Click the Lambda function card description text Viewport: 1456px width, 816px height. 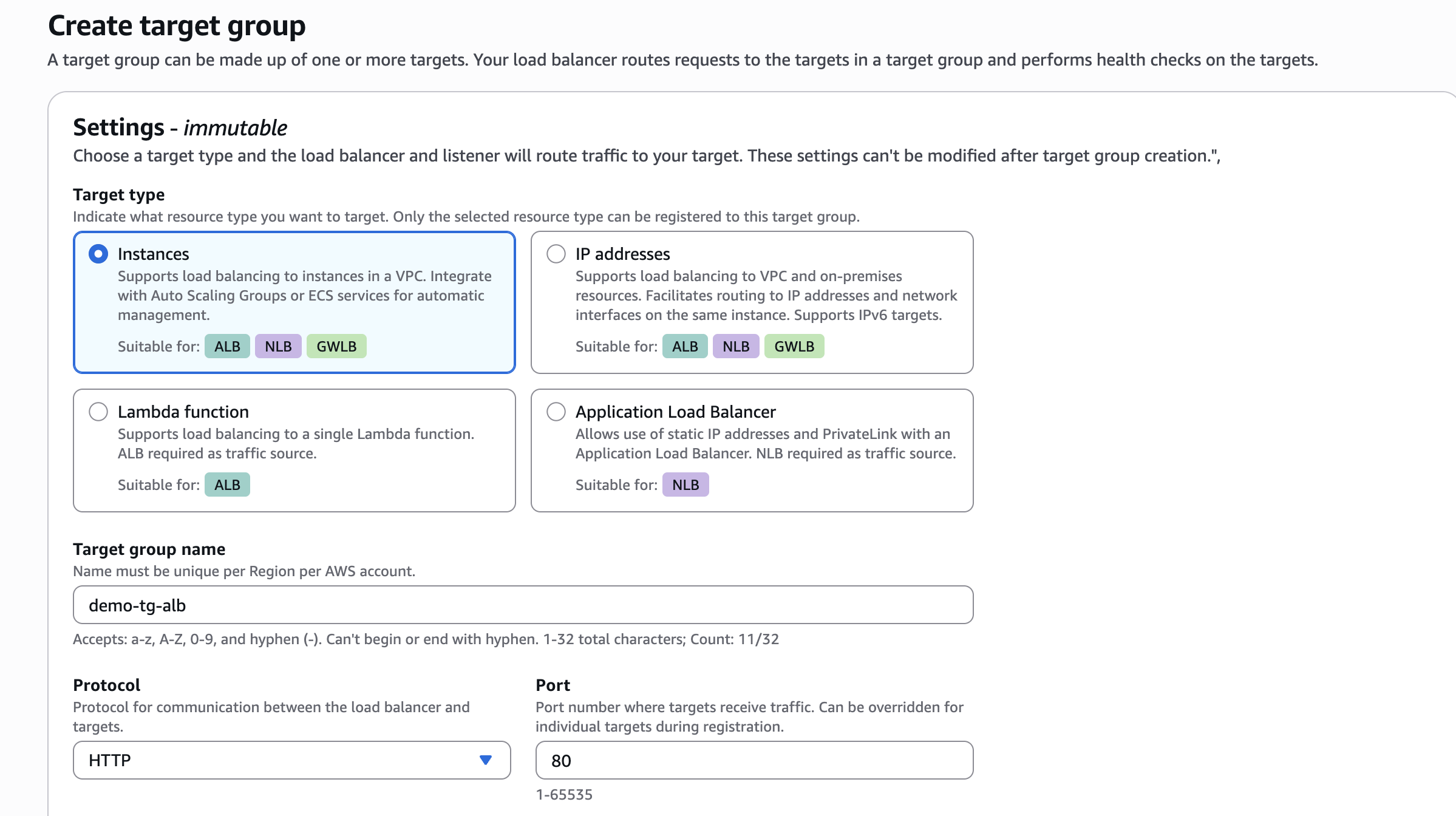[x=296, y=444]
